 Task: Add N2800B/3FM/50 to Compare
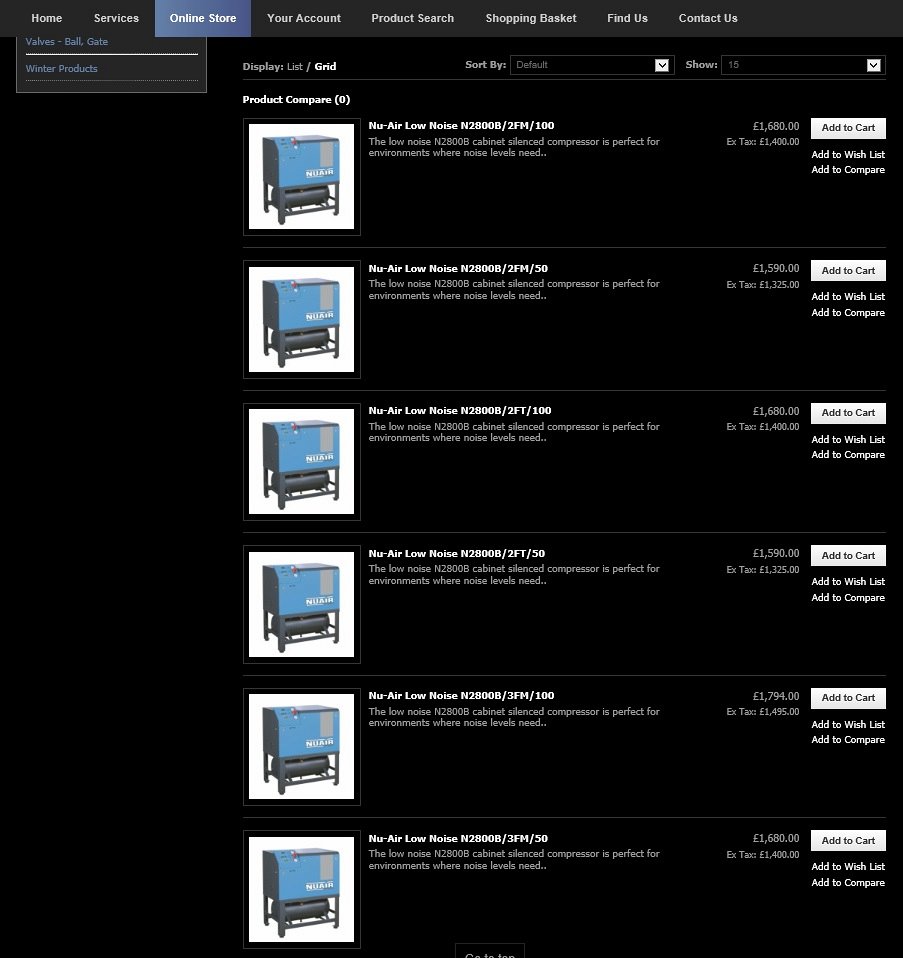pyautogui.click(x=847, y=883)
